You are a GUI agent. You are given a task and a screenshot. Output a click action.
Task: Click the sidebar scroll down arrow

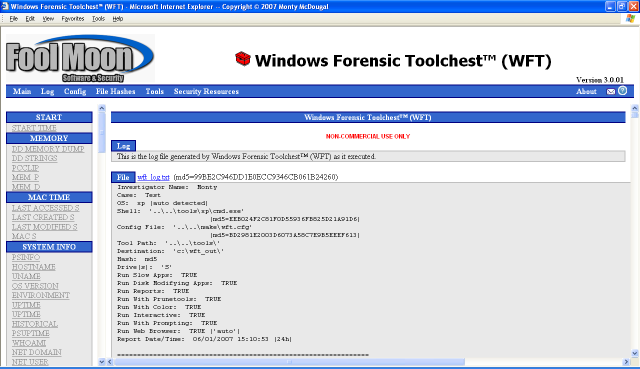pyautogui.click(x=102, y=362)
